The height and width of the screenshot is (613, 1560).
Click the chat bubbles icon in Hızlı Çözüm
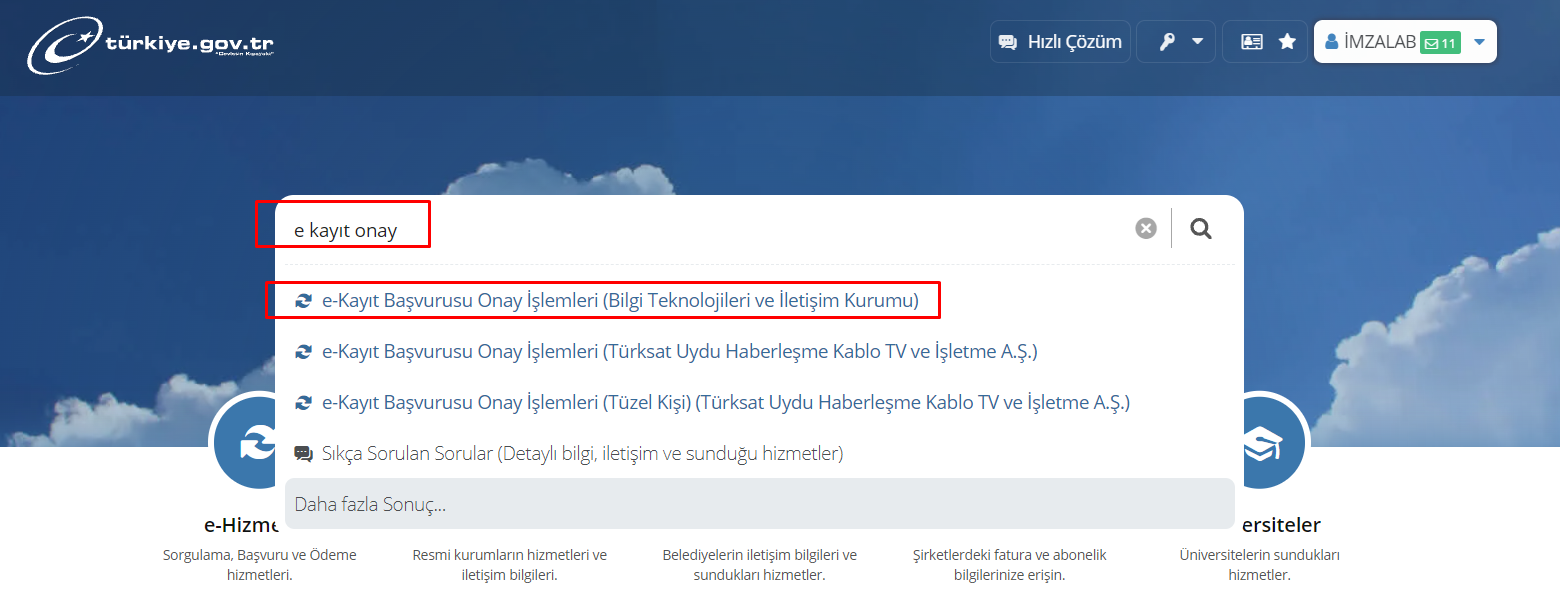pyautogui.click(x=1008, y=42)
